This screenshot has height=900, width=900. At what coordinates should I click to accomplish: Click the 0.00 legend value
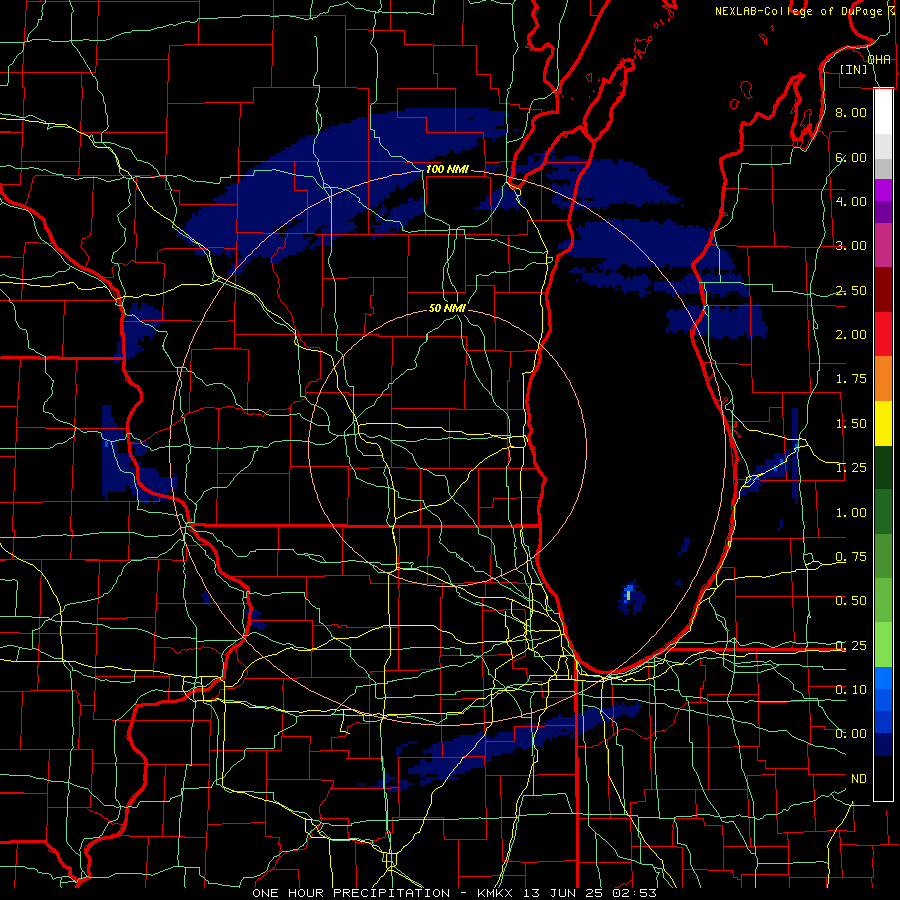(x=851, y=734)
